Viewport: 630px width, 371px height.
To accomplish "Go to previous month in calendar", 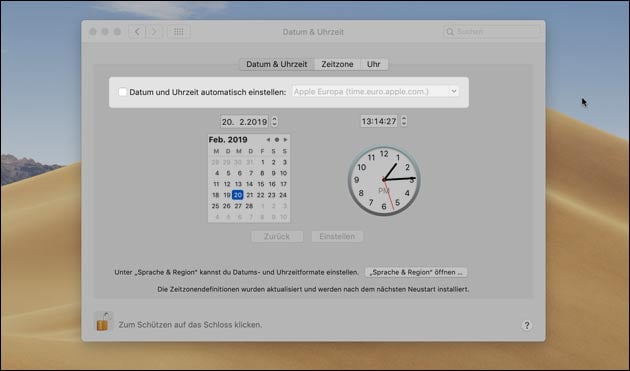I will pos(268,140).
